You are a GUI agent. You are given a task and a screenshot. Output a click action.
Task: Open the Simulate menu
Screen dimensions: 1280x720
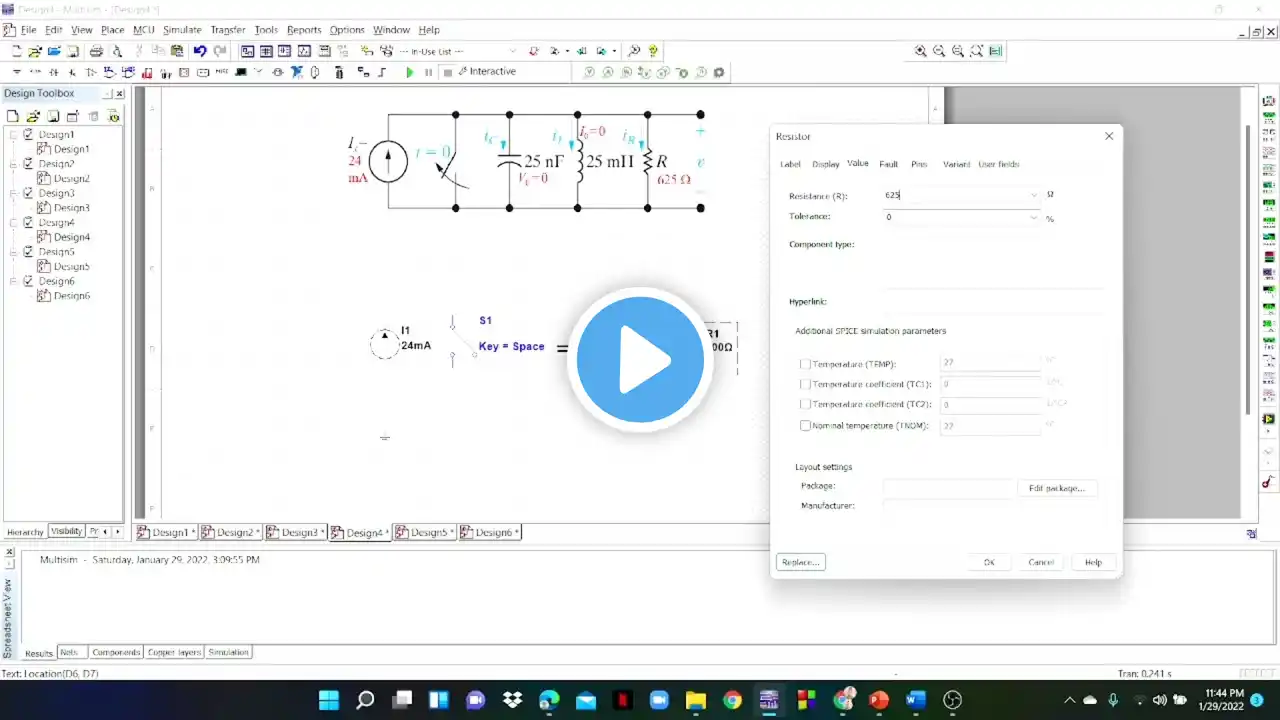tap(182, 30)
